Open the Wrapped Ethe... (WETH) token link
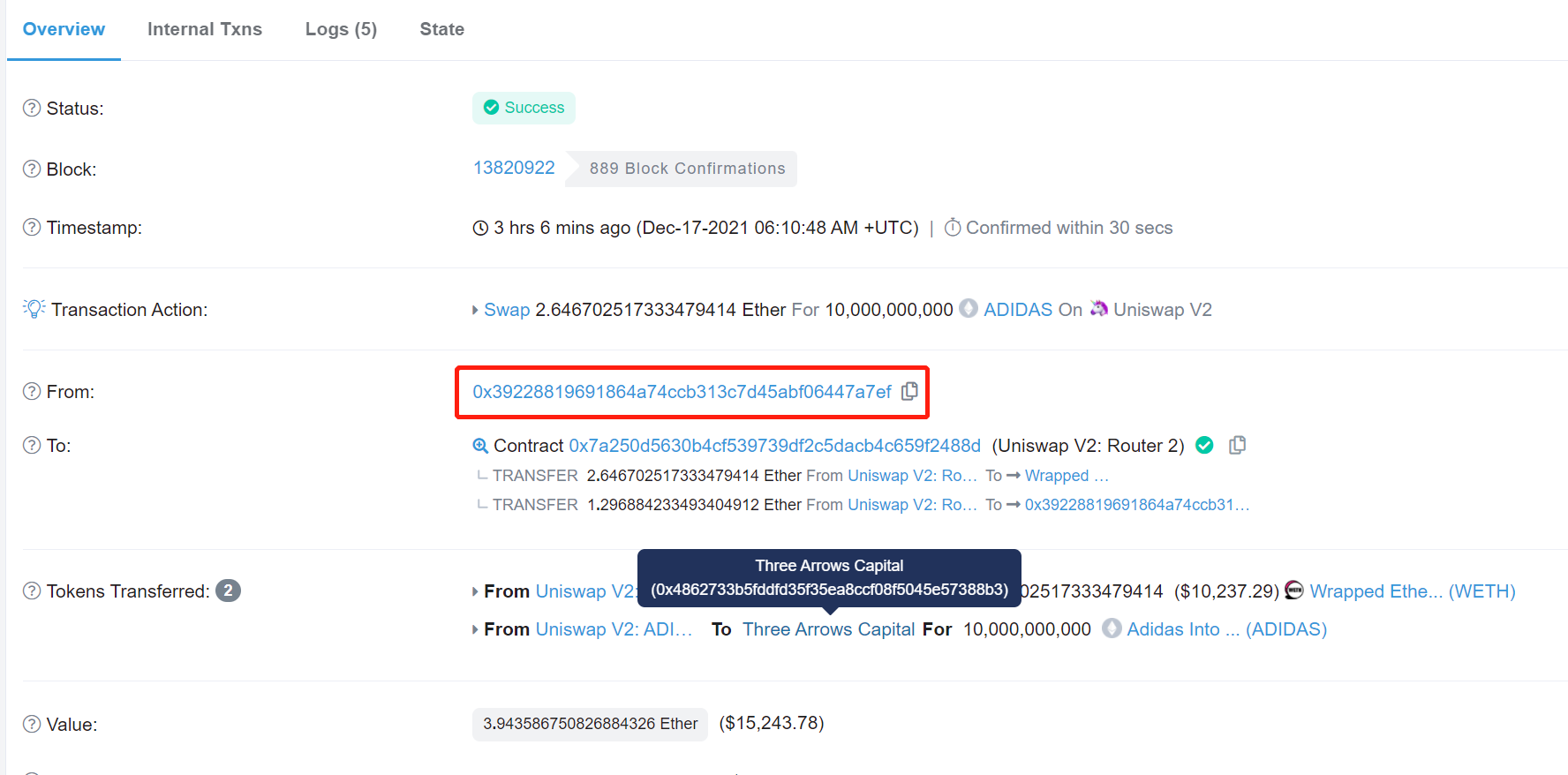The image size is (1568, 775). click(x=1412, y=591)
